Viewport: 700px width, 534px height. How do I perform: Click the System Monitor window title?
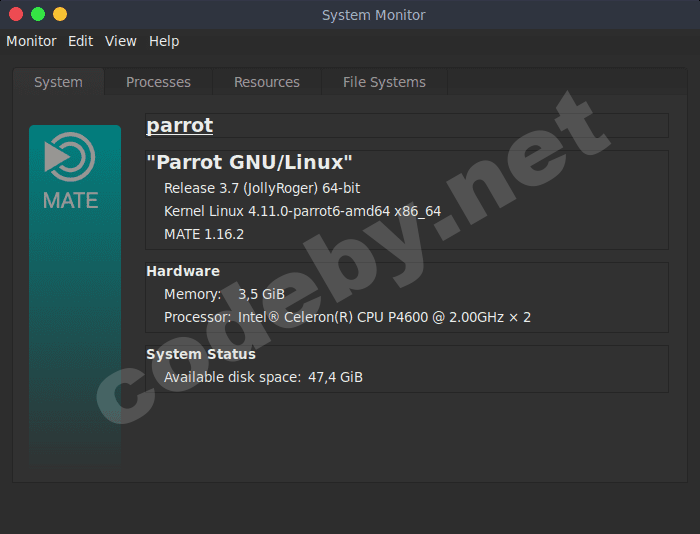pyautogui.click(x=374, y=15)
